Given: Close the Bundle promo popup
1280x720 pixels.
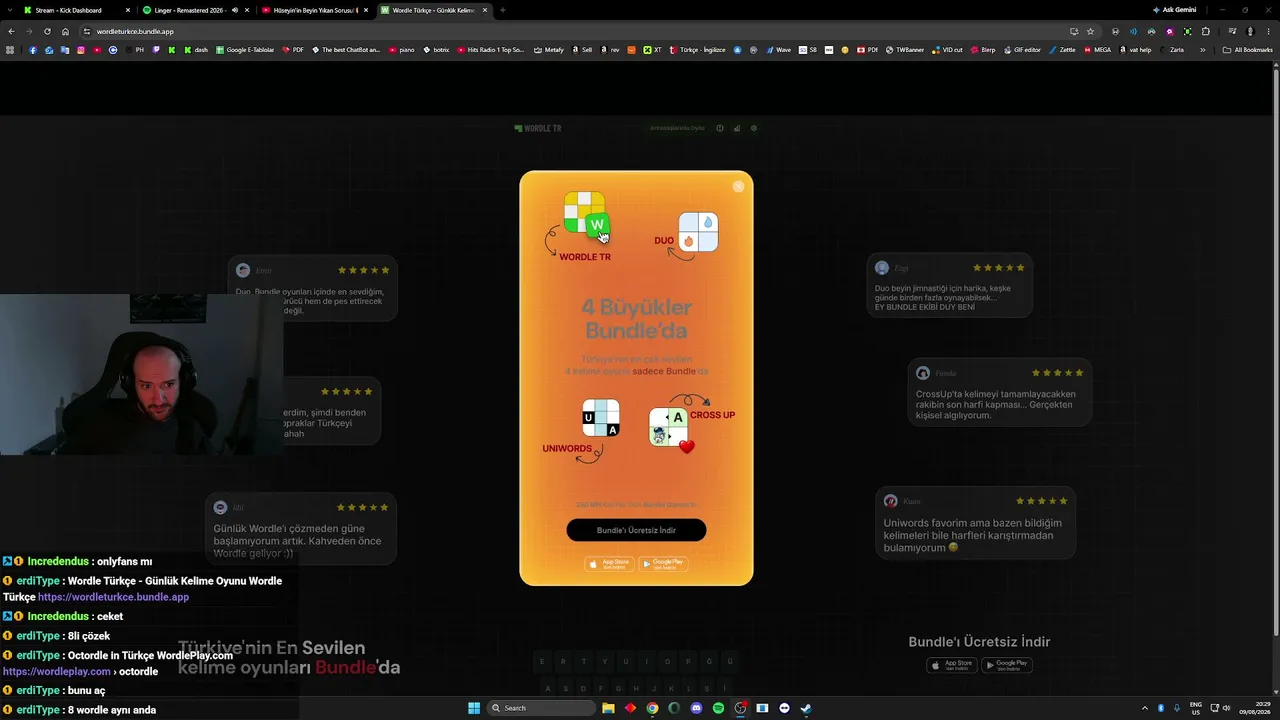Looking at the screenshot, I should (738, 186).
